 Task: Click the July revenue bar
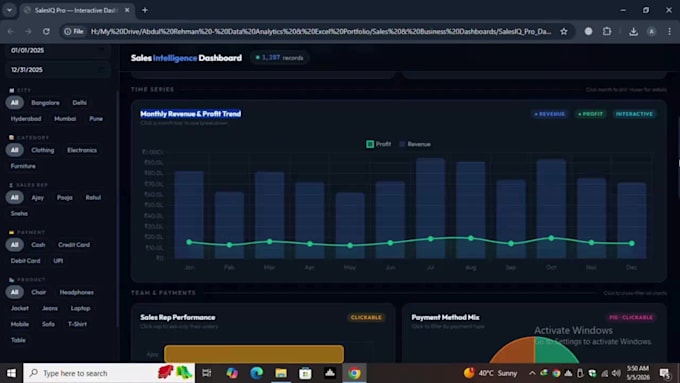coord(430,208)
